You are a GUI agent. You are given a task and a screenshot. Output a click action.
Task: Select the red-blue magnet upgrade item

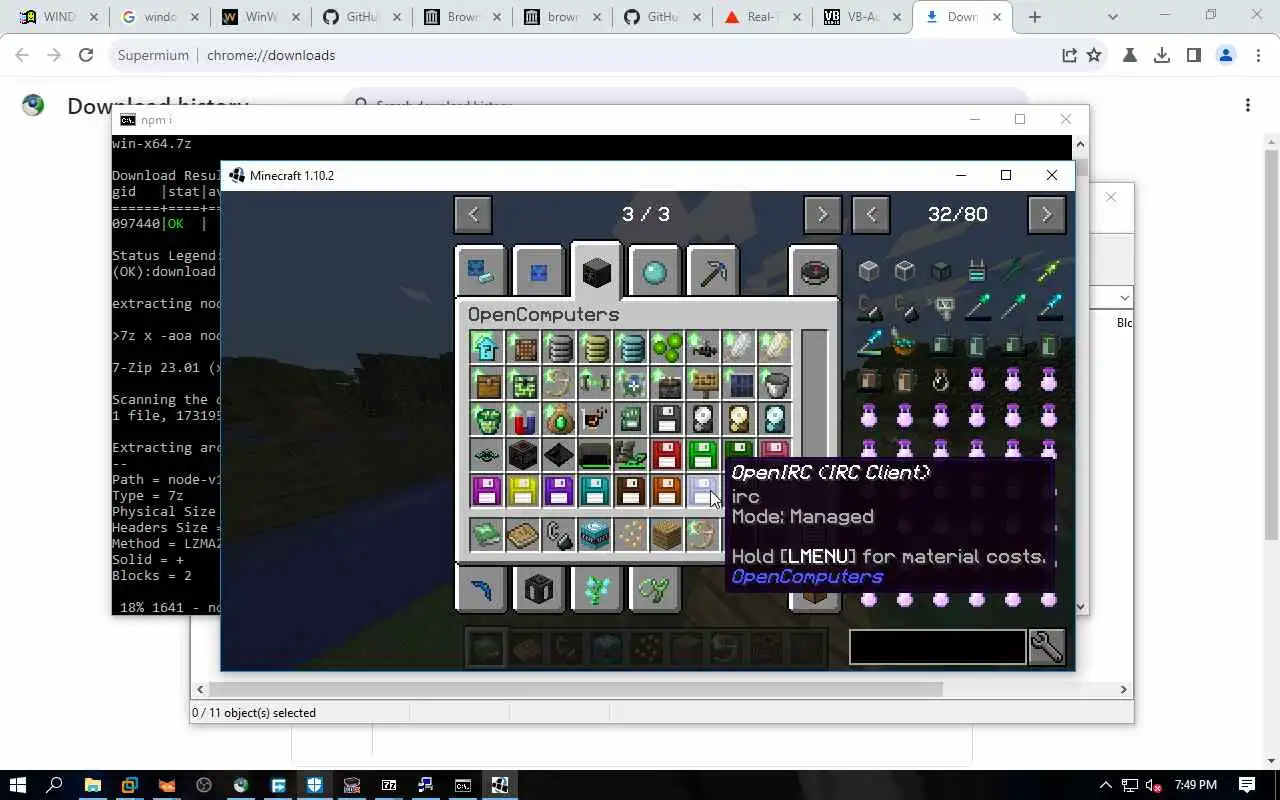click(x=522, y=419)
